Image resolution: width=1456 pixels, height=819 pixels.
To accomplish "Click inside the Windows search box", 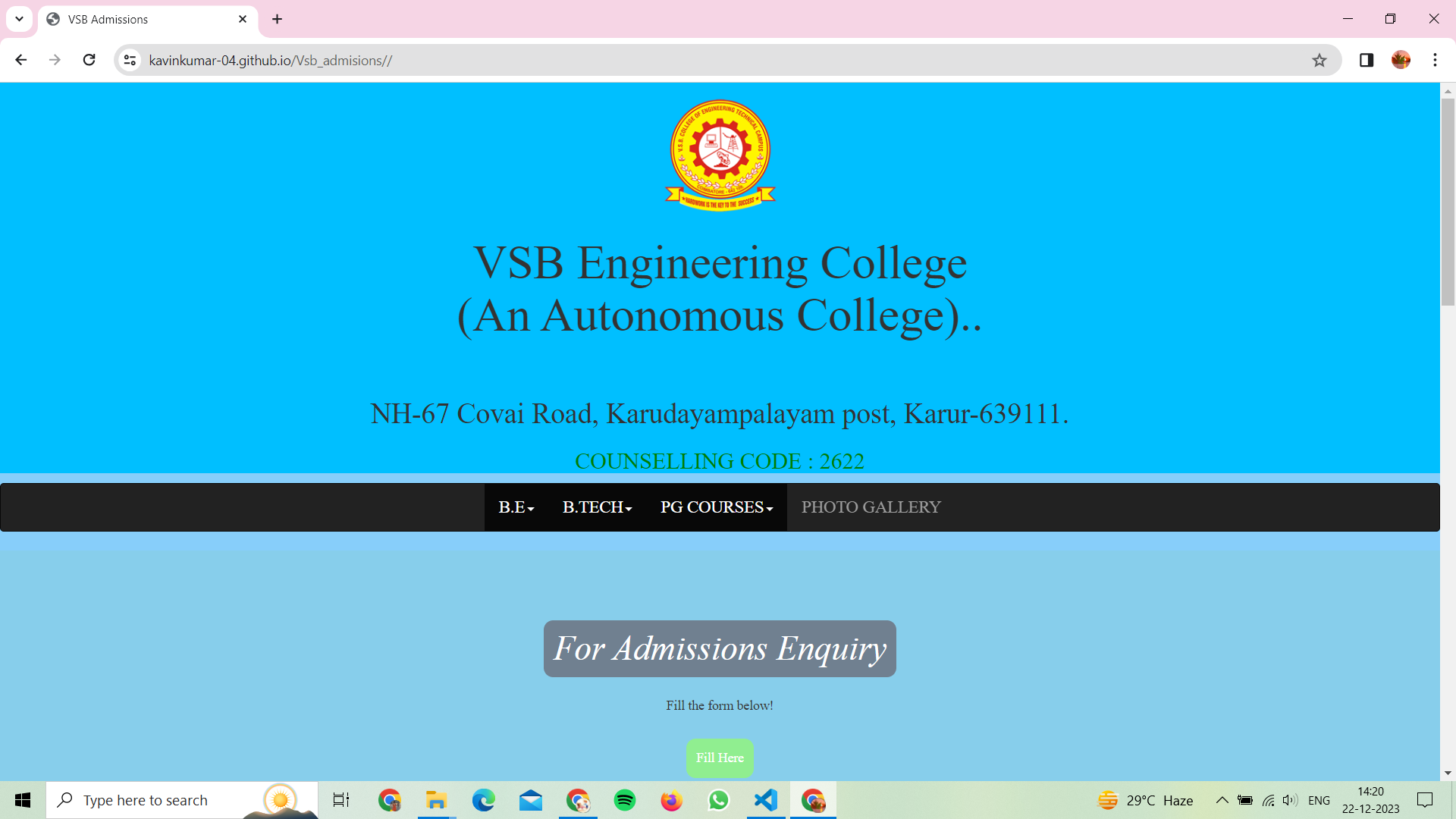I will [152, 800].
